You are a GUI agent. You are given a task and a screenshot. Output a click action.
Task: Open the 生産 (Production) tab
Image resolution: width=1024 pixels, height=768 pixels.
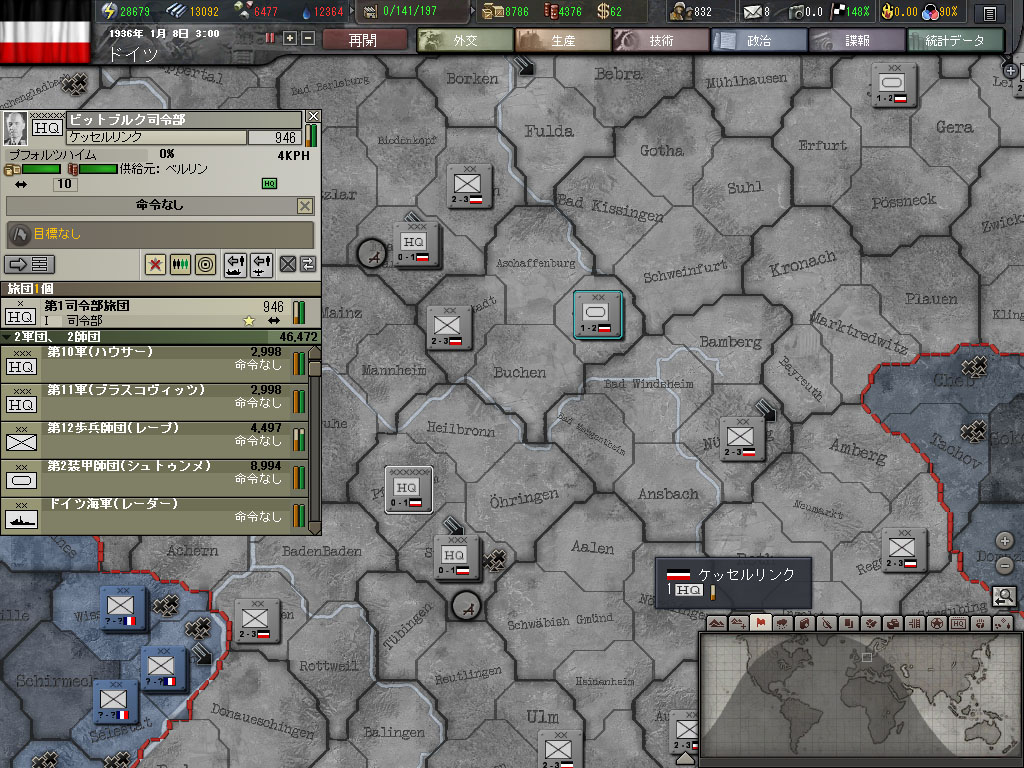pos(563,40)
